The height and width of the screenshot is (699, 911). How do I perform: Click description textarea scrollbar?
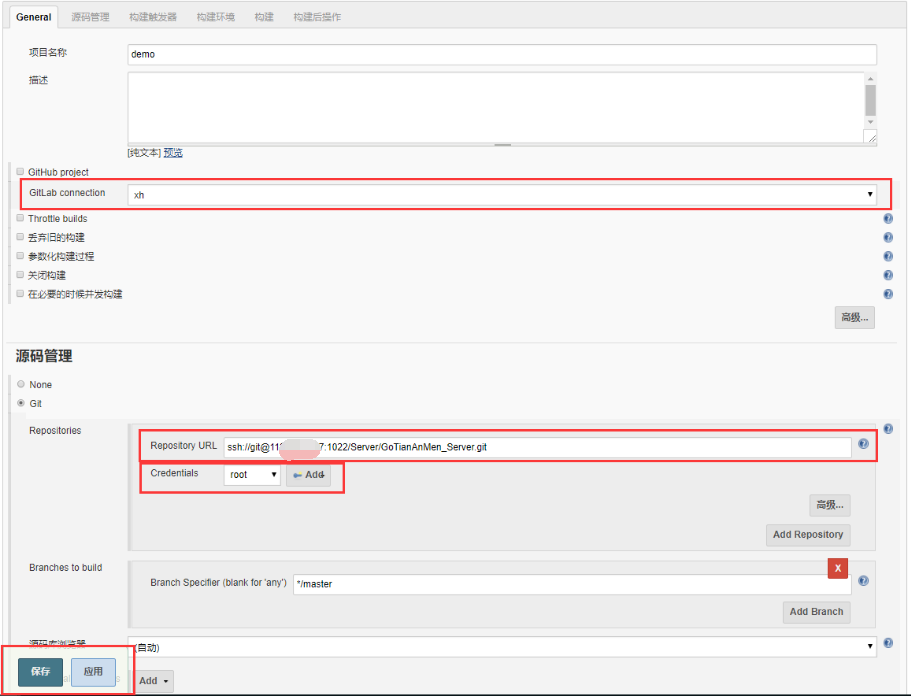point(870,101)
